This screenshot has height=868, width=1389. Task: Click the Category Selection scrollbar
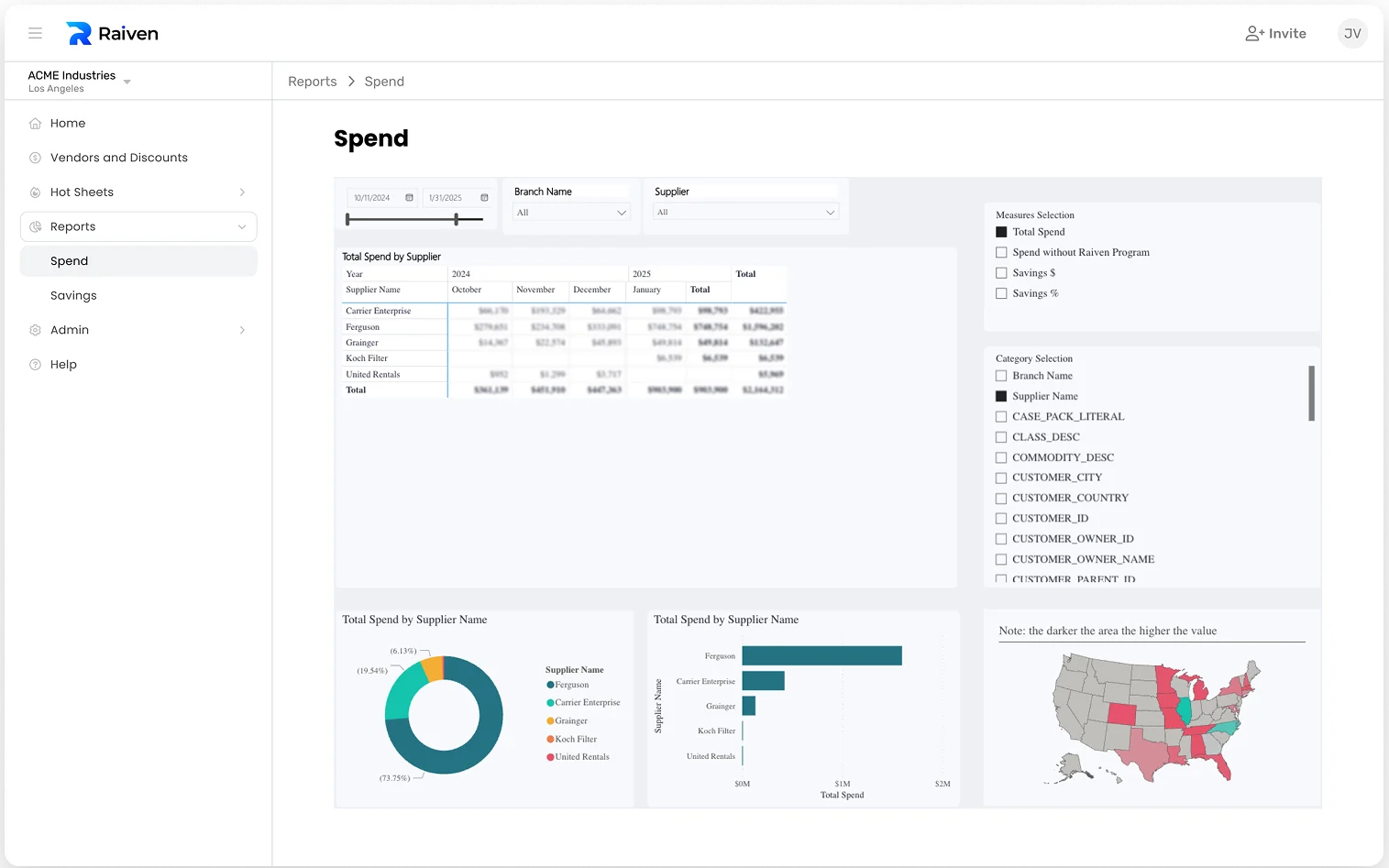point(1312,393)
